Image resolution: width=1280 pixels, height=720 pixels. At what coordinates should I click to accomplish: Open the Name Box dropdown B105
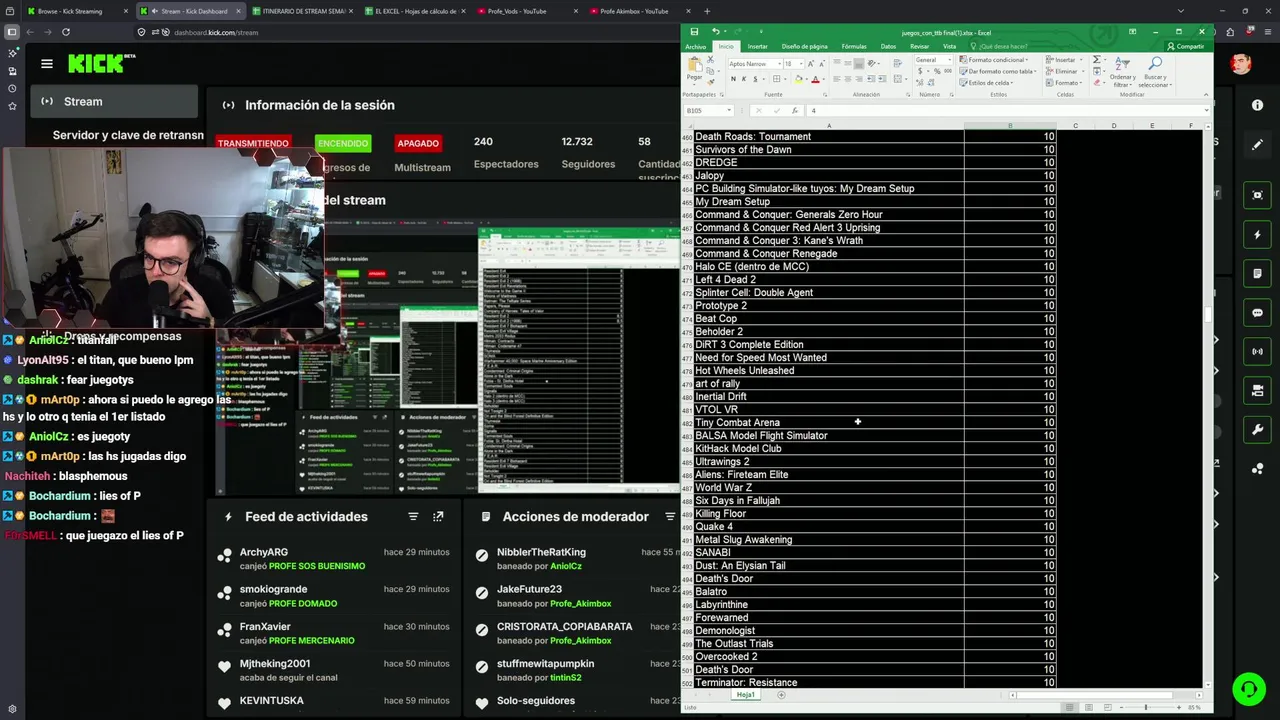click(730, 111)
